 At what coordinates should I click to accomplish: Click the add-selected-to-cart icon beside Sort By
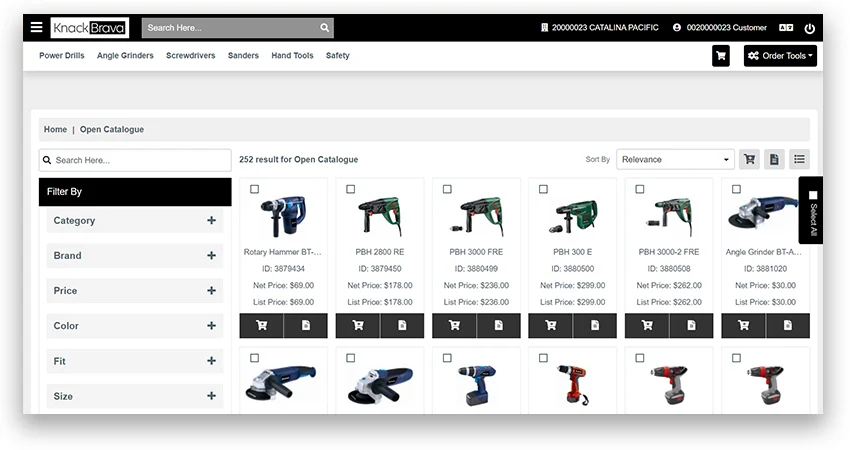(x=750, y=159)
